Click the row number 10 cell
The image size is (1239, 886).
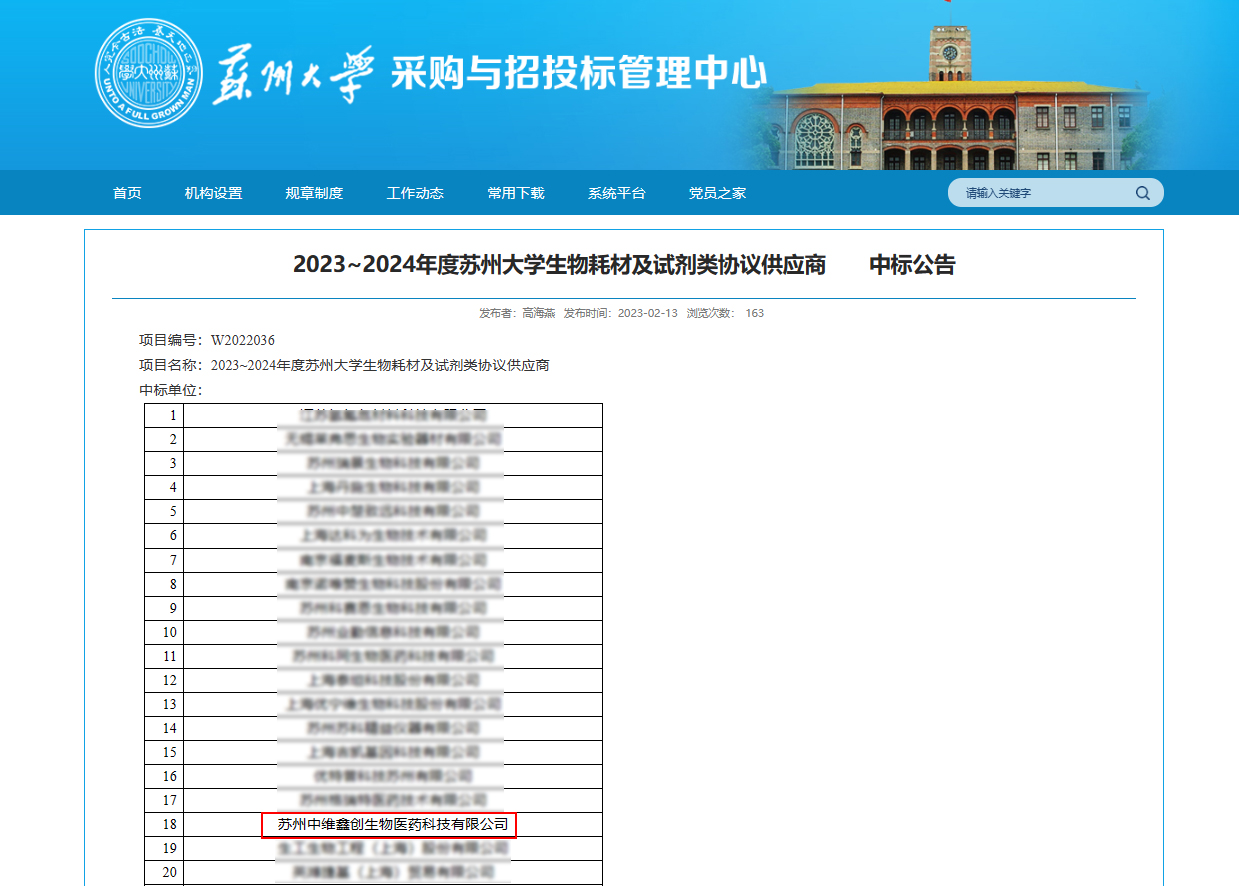pyautogui.click(x=164, y=632)
